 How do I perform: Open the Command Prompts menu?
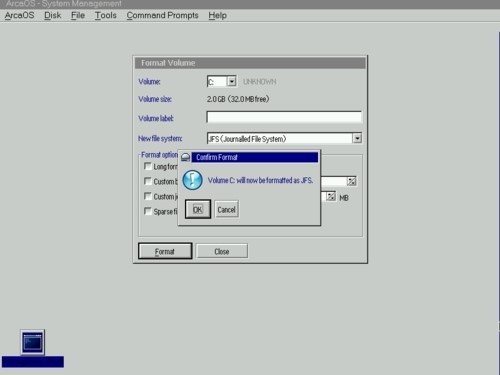click(x=162, y=15)
